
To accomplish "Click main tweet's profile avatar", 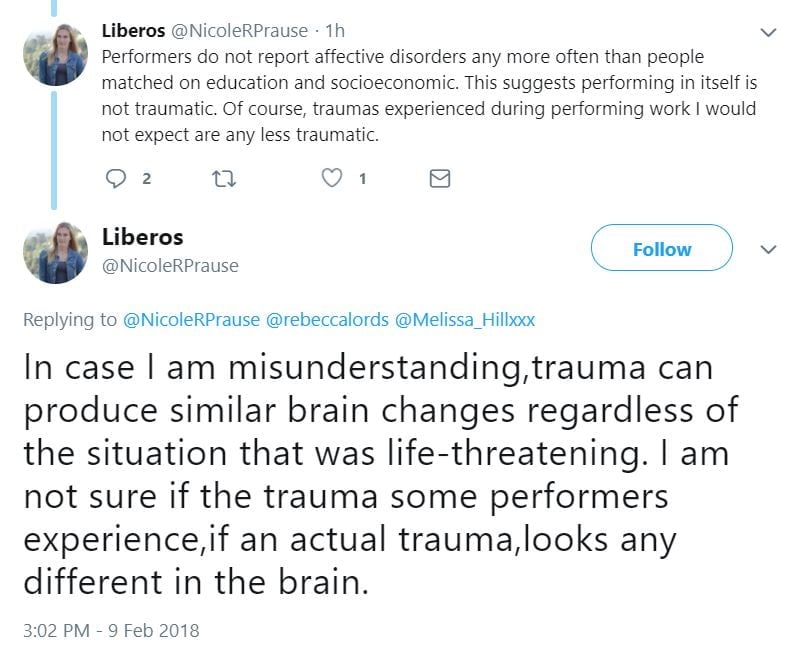I will pyautogui.click(x=56, y=252).
